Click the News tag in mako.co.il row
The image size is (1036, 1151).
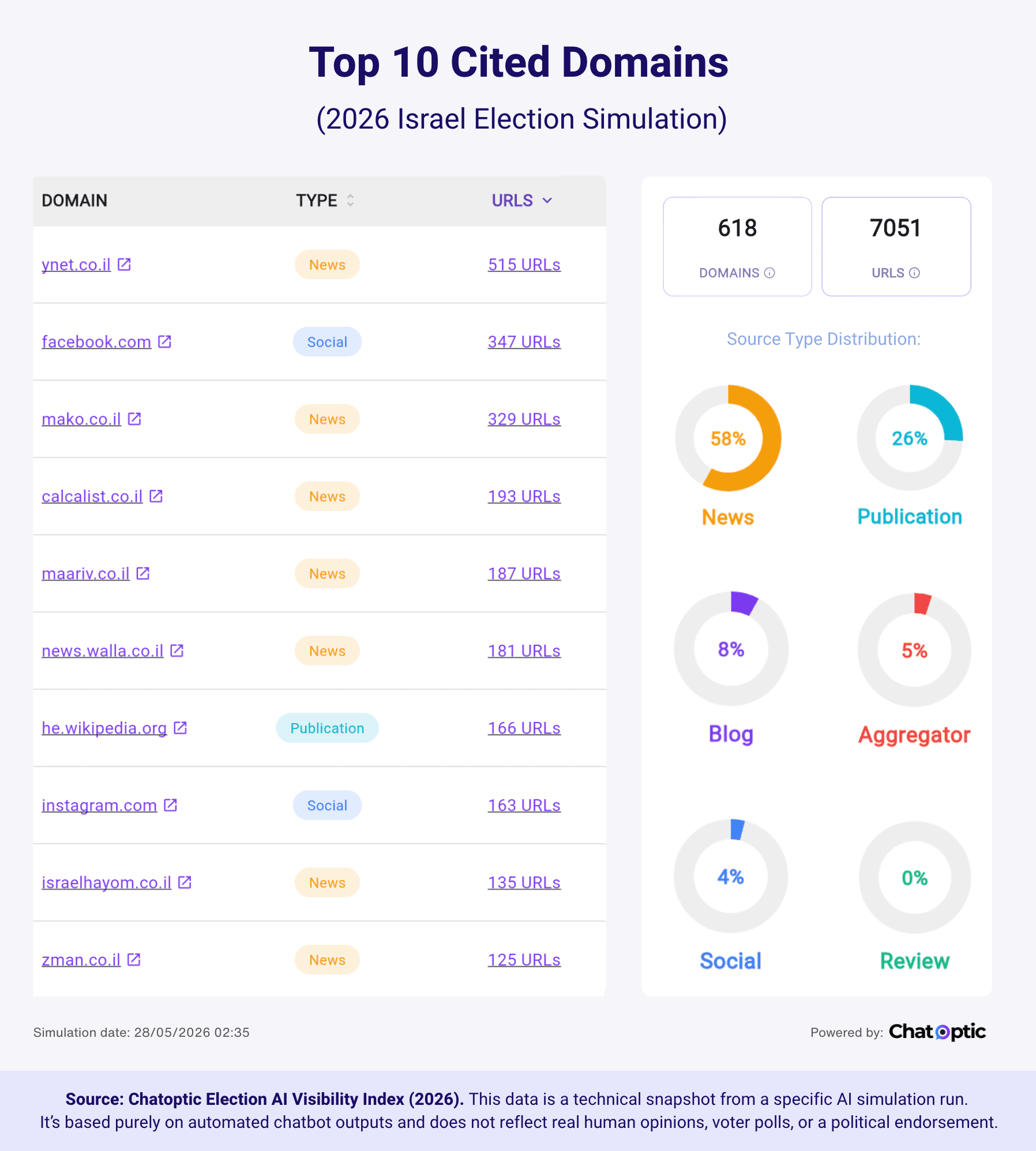click(327, 419)
